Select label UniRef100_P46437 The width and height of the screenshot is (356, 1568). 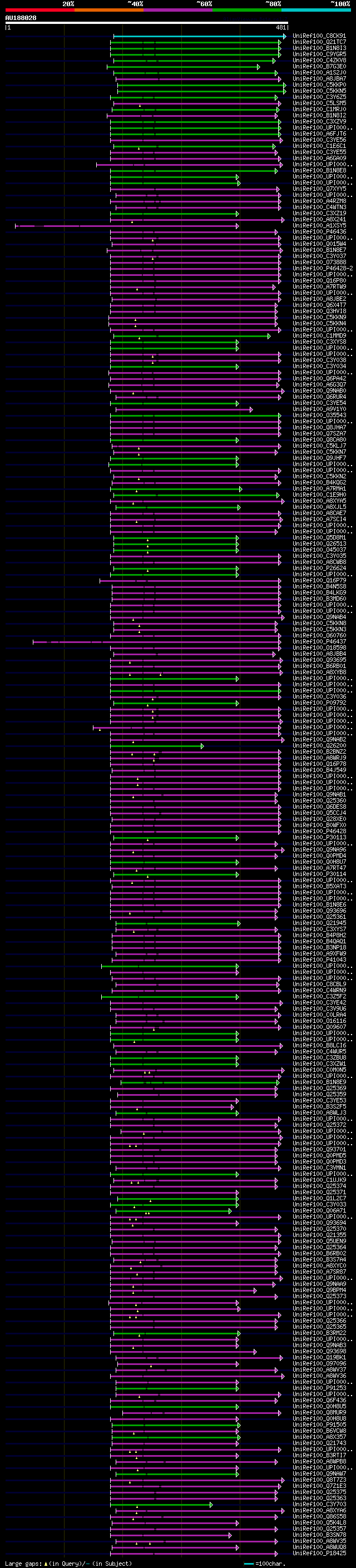(319, 641)
